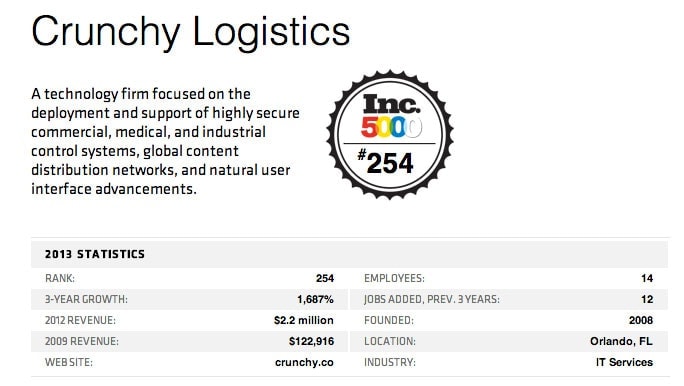
Task: Click the Crunchy Logistics title
Action: pyautogui.click(x=191, y=32)
